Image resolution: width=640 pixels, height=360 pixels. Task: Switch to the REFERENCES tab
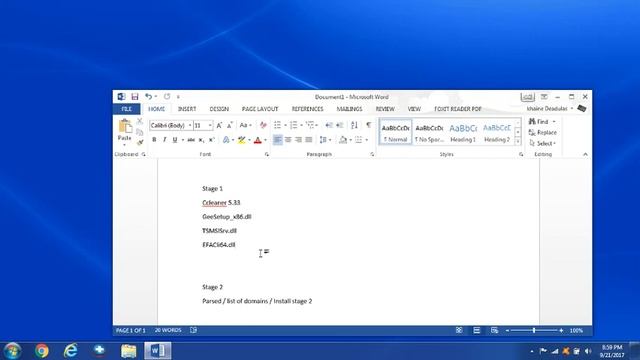[x=307, y=109]
